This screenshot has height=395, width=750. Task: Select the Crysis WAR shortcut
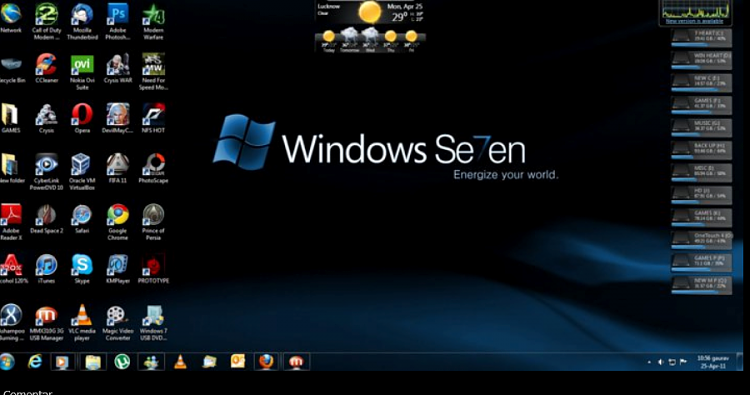tap(118, 69)
